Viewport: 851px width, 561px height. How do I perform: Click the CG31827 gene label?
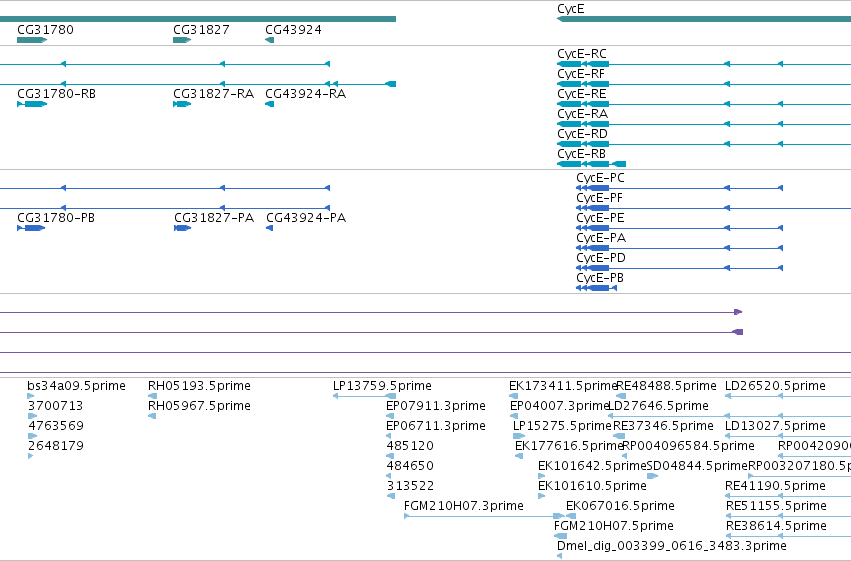[201, 30]
